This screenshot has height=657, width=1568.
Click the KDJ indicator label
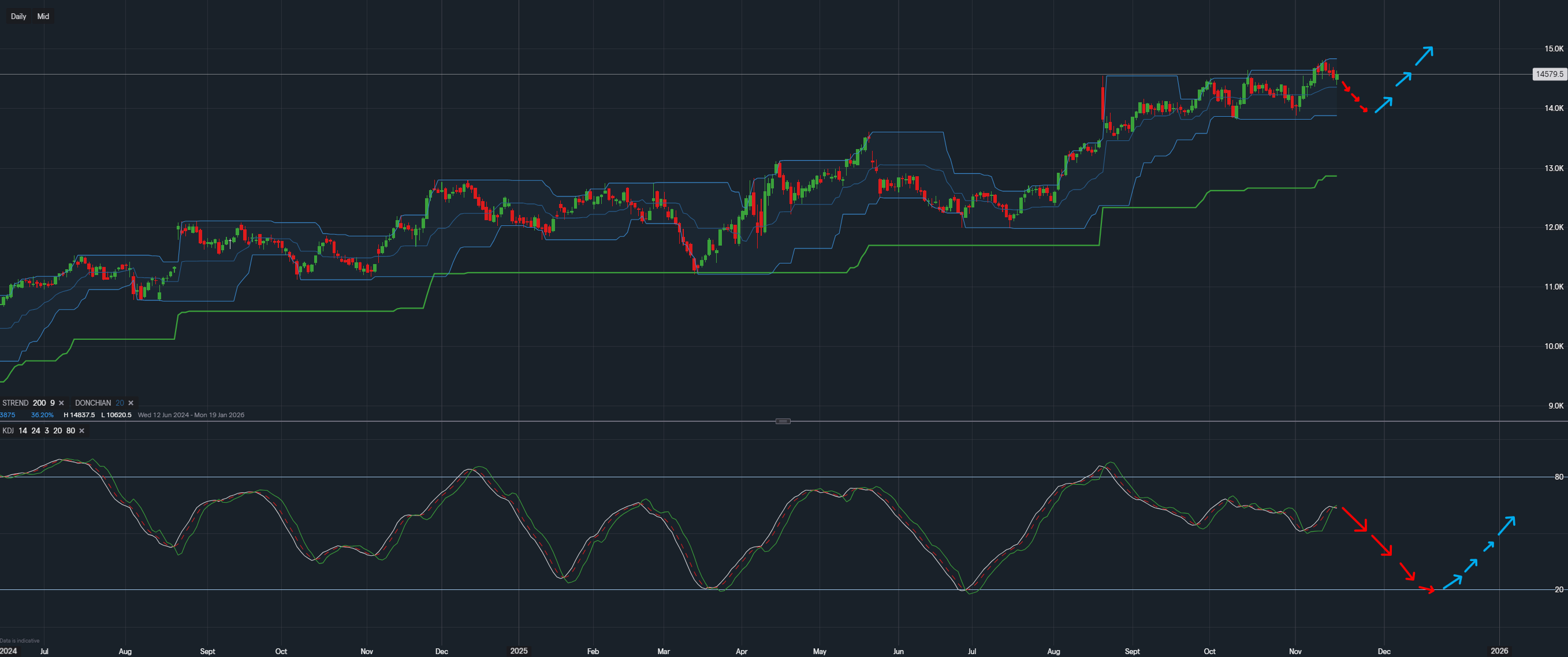click(x=8, y=431)
